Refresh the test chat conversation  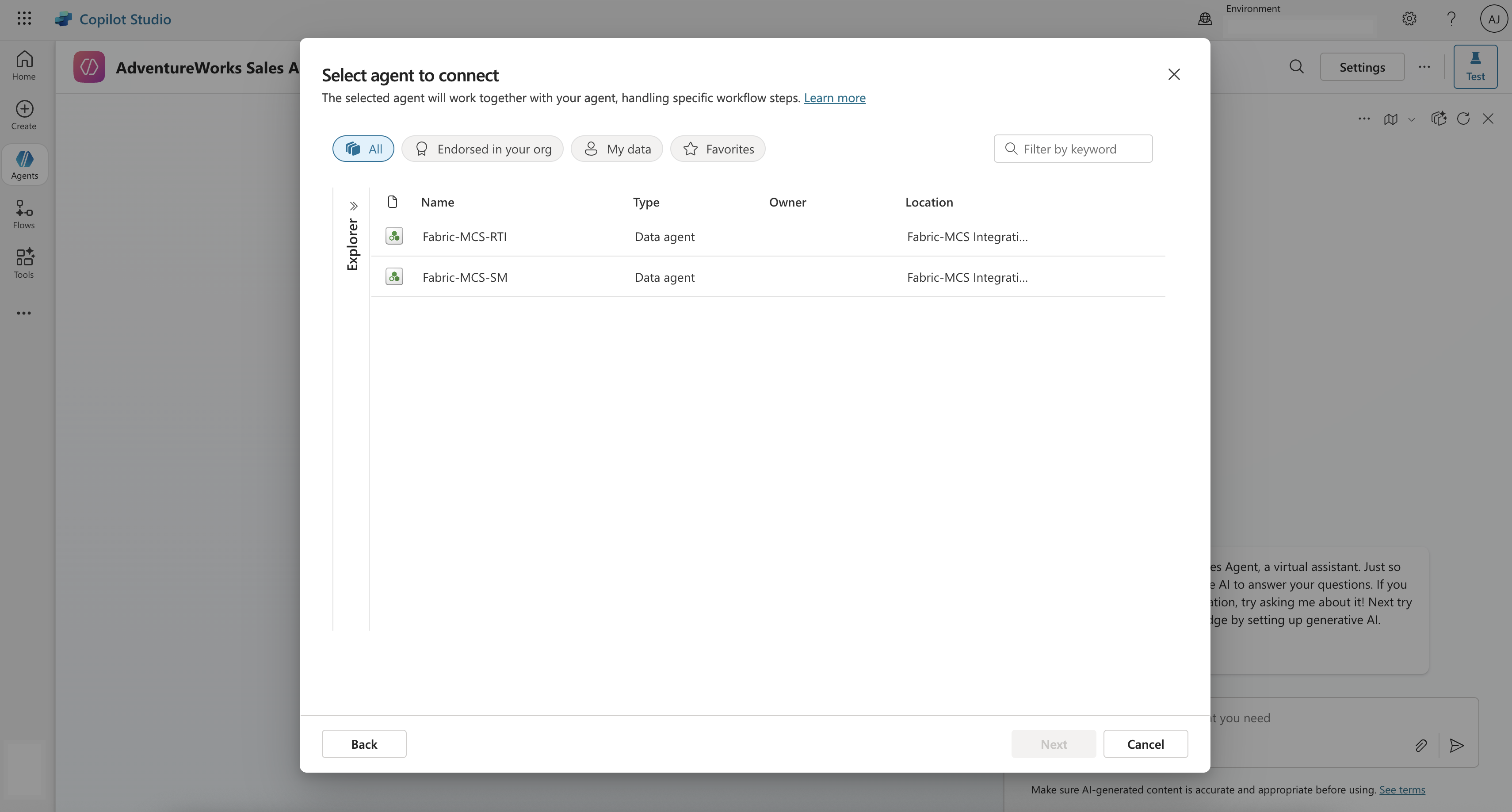point(1462,119)
